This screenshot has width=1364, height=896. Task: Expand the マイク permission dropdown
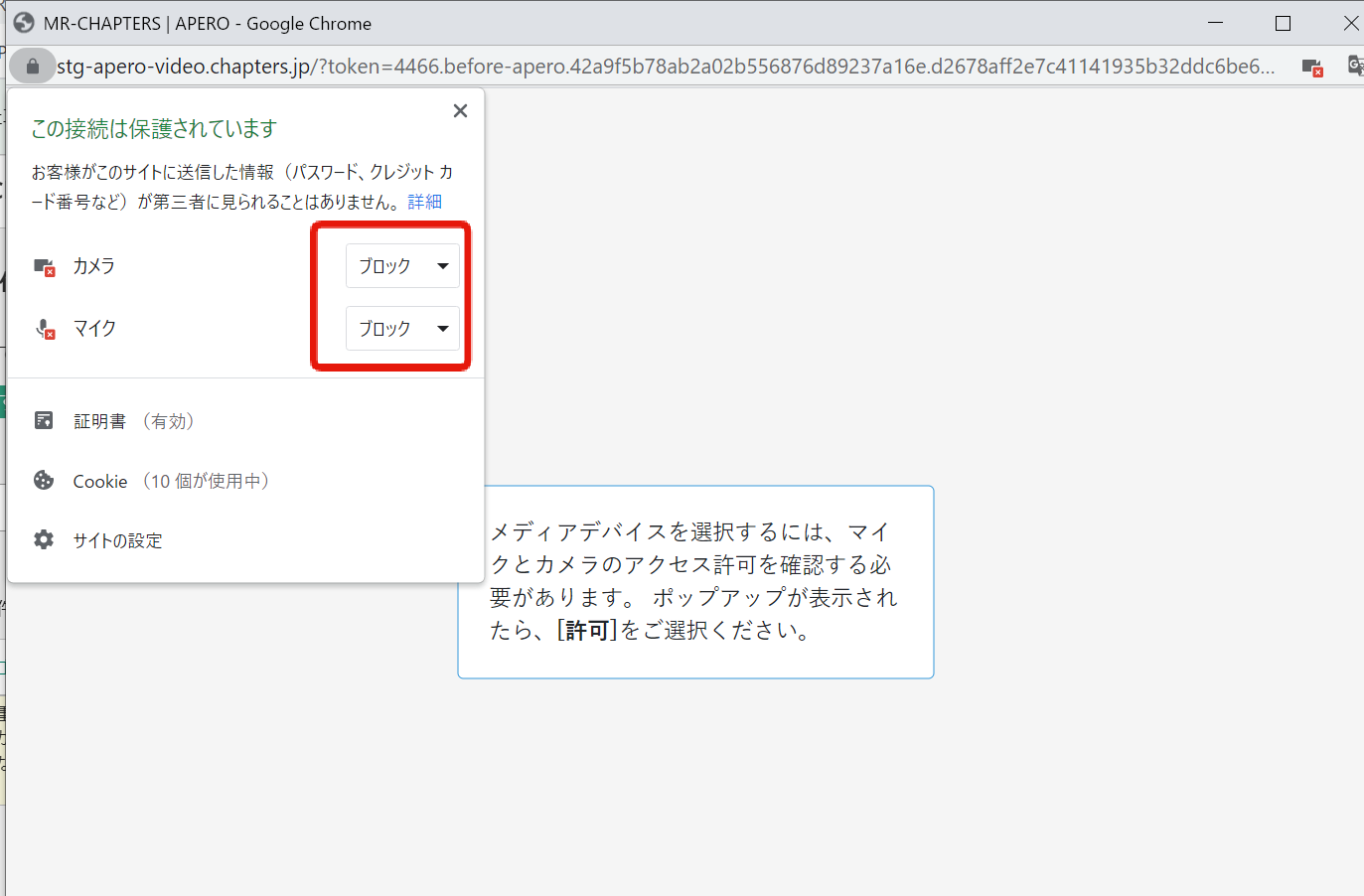402,329
